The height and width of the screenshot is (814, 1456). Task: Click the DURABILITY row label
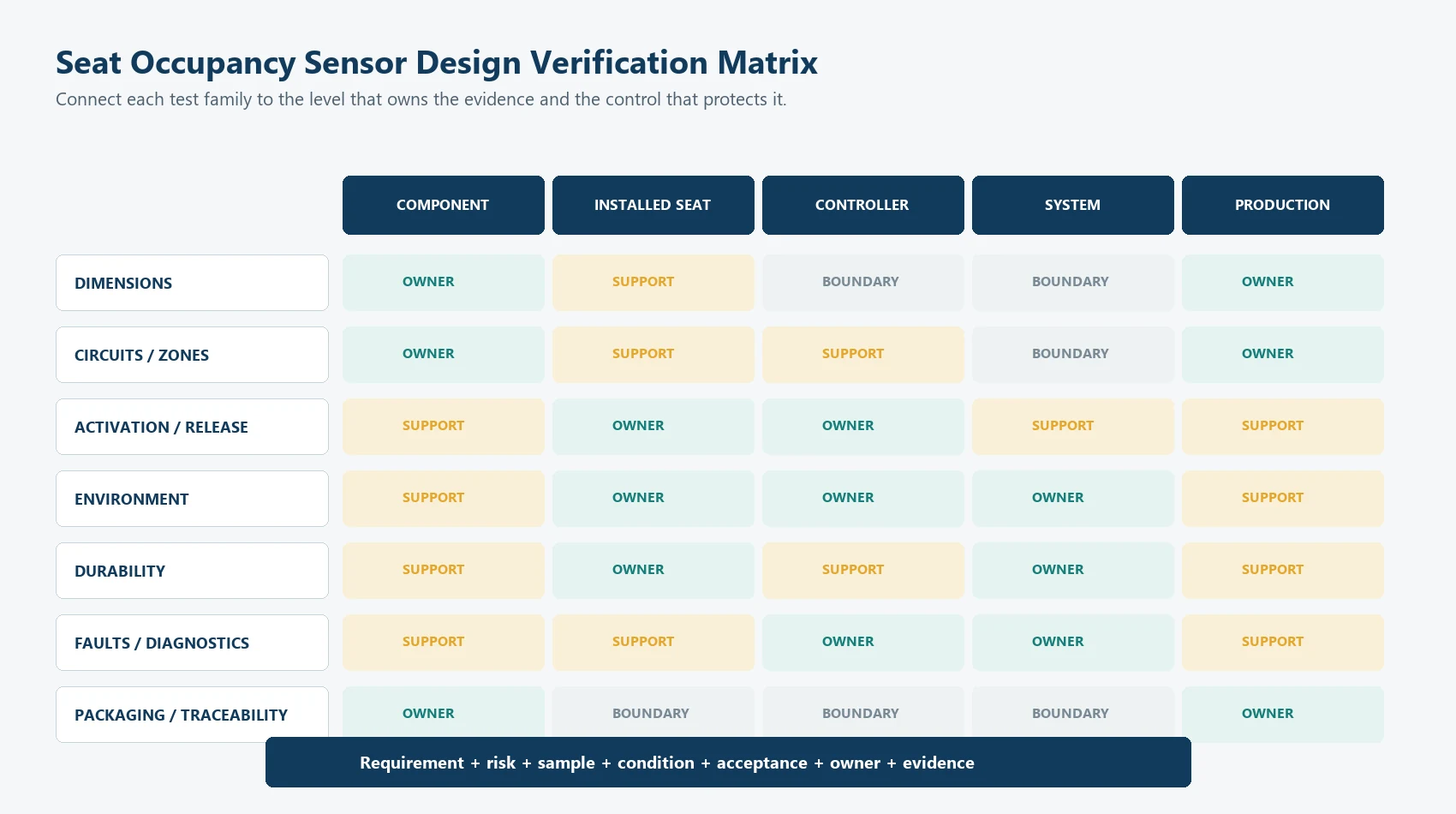point(192,571)
